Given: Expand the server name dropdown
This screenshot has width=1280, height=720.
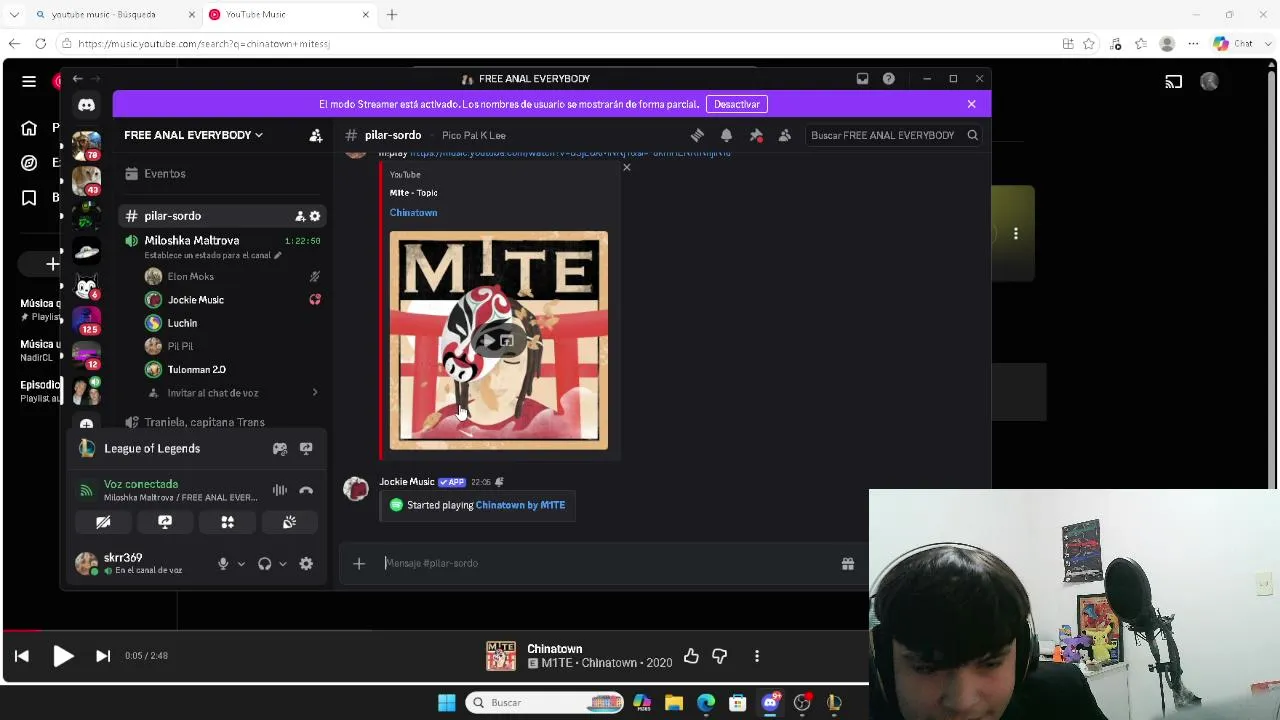Looking at the screenshot, I should coord(193,135).
